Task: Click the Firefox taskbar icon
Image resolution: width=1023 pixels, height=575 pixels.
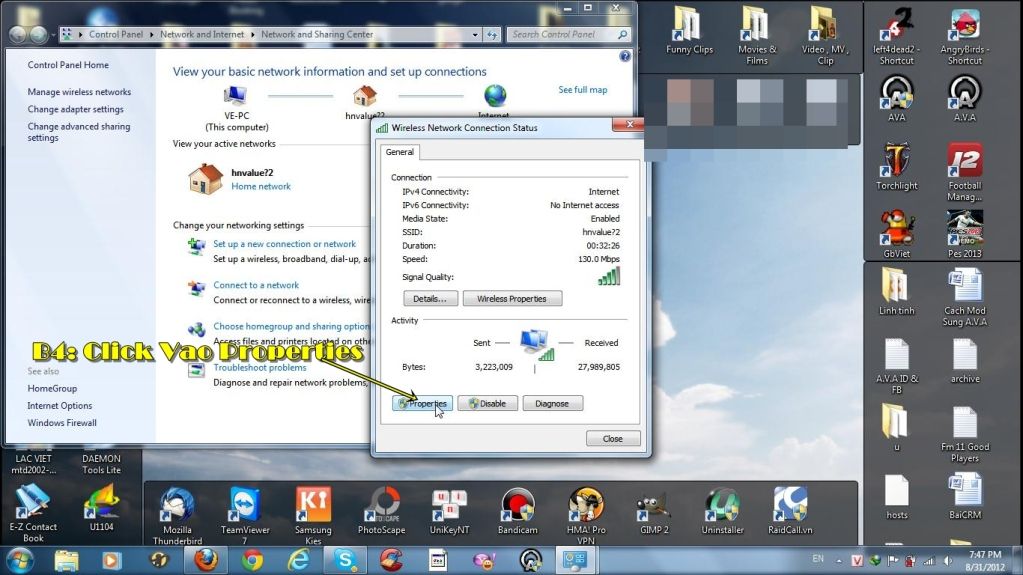Action: (206, 559)
